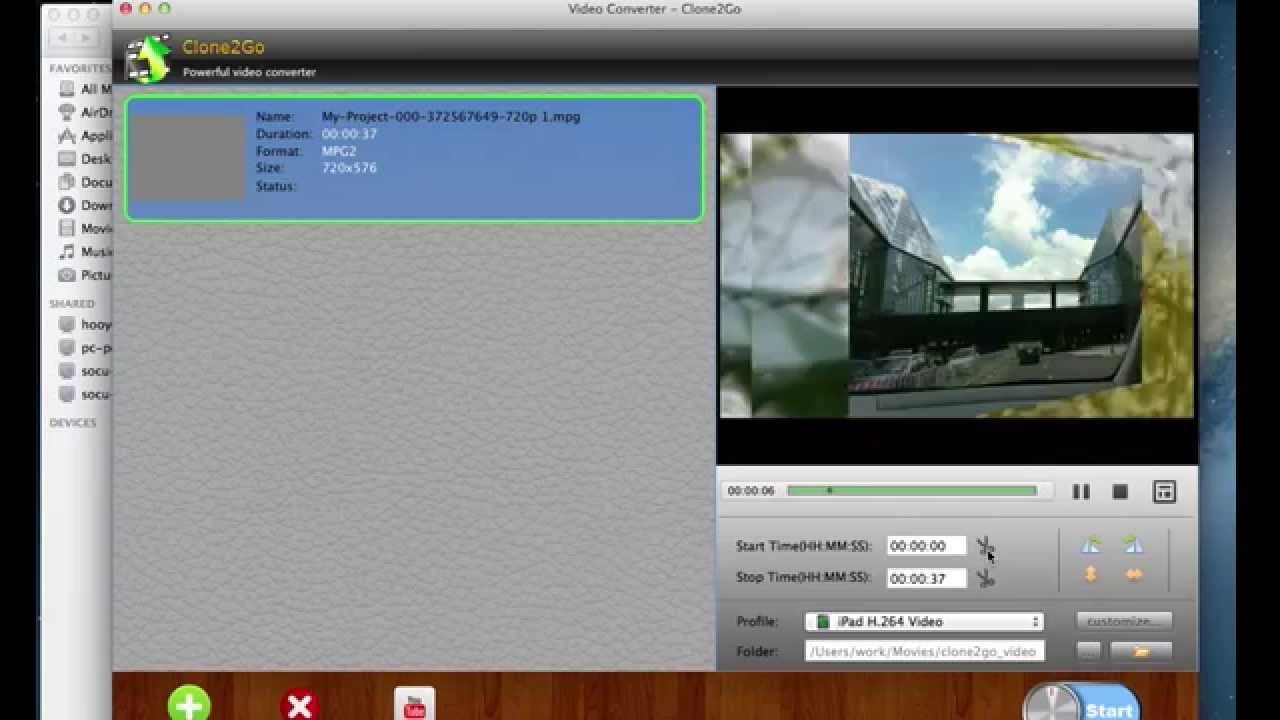
Task: Click the 720x576 size value
Action: [x=349, y=168]
